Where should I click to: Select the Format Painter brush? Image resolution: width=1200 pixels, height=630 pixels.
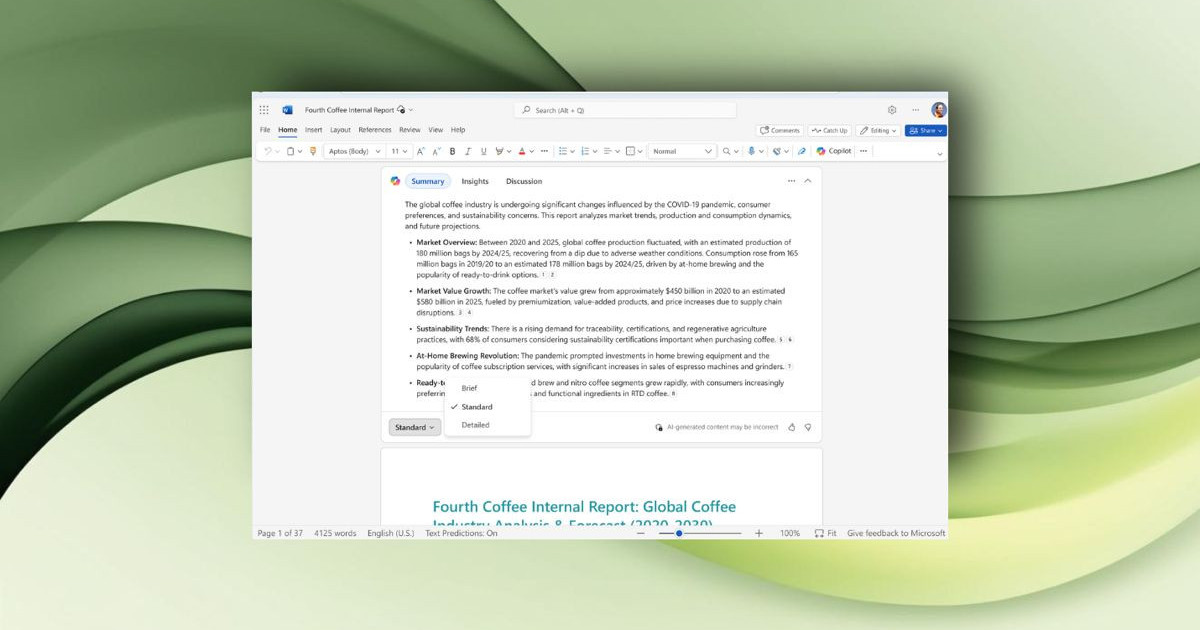click(313, 151)
